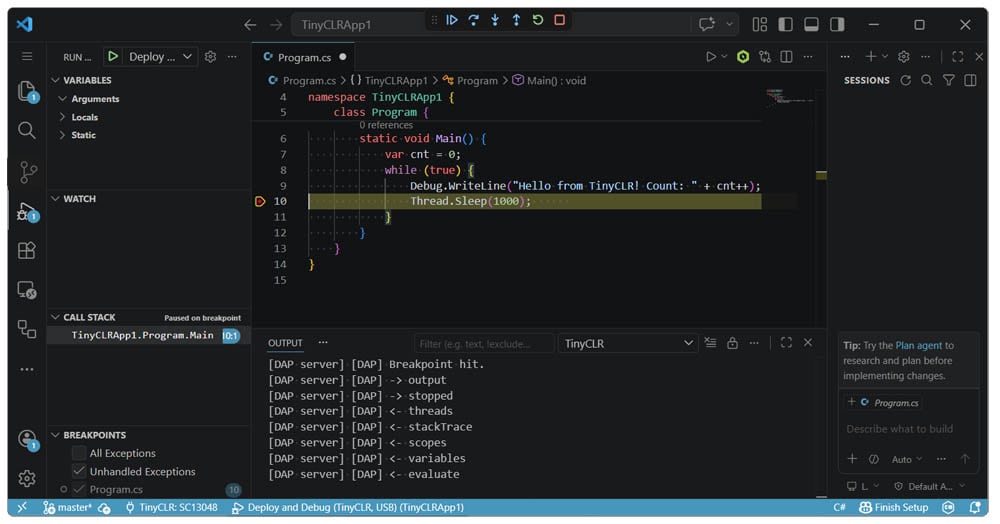1000x524 pixels.
Task: Clear the Output panel
Action: pyautogui.click(x=710, y=343)
